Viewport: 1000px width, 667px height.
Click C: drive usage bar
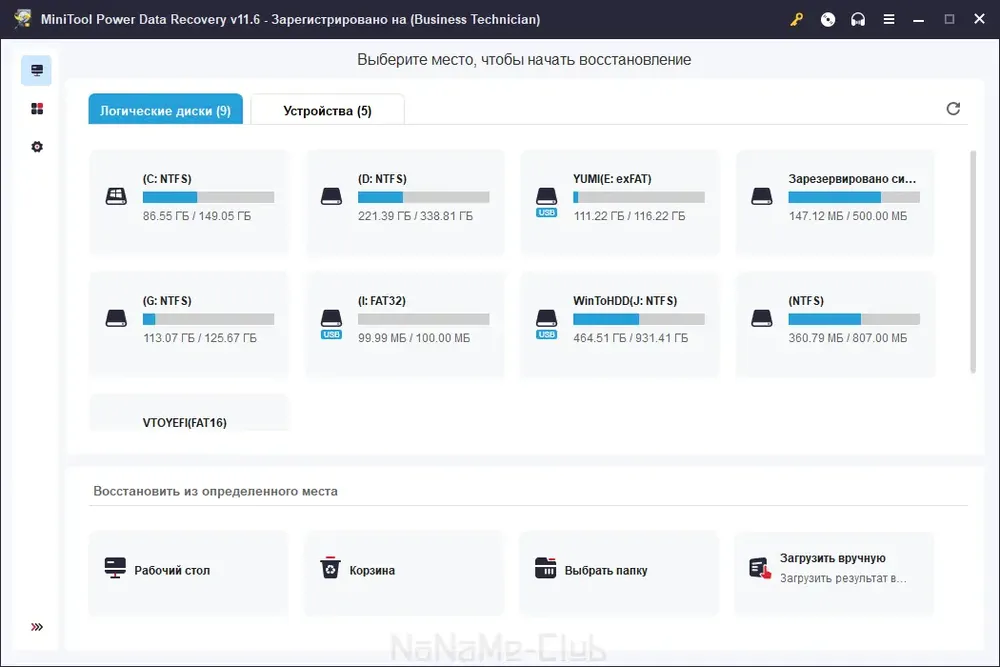209,197
